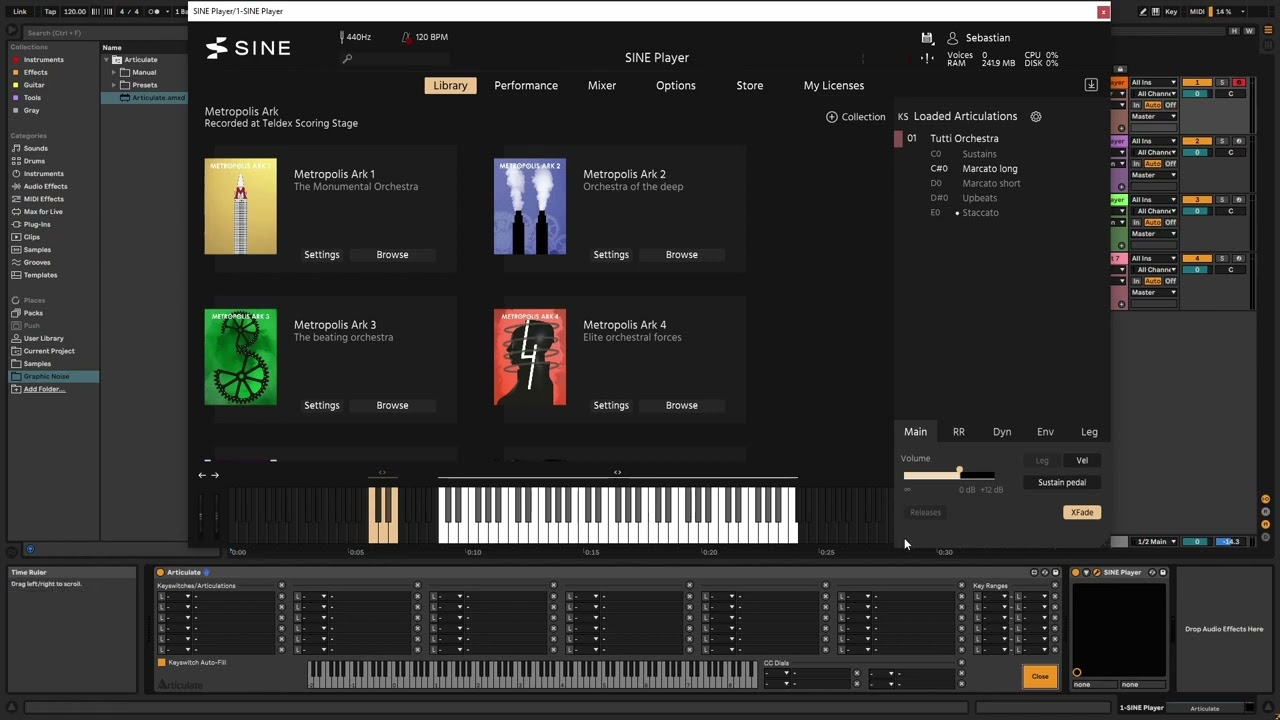Select Audio Effects category in Ableton browser
The image size is (1280, 720).
click(x=45, y=186)
